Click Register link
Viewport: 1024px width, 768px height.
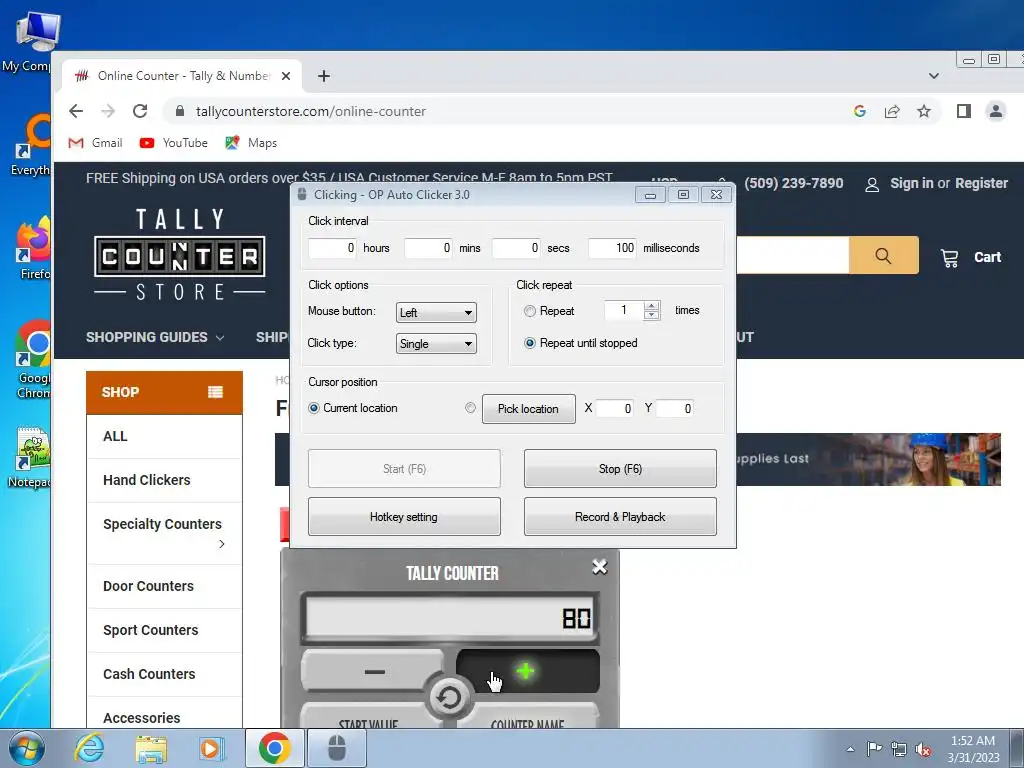pyautogui.click(x=981, y=184)
